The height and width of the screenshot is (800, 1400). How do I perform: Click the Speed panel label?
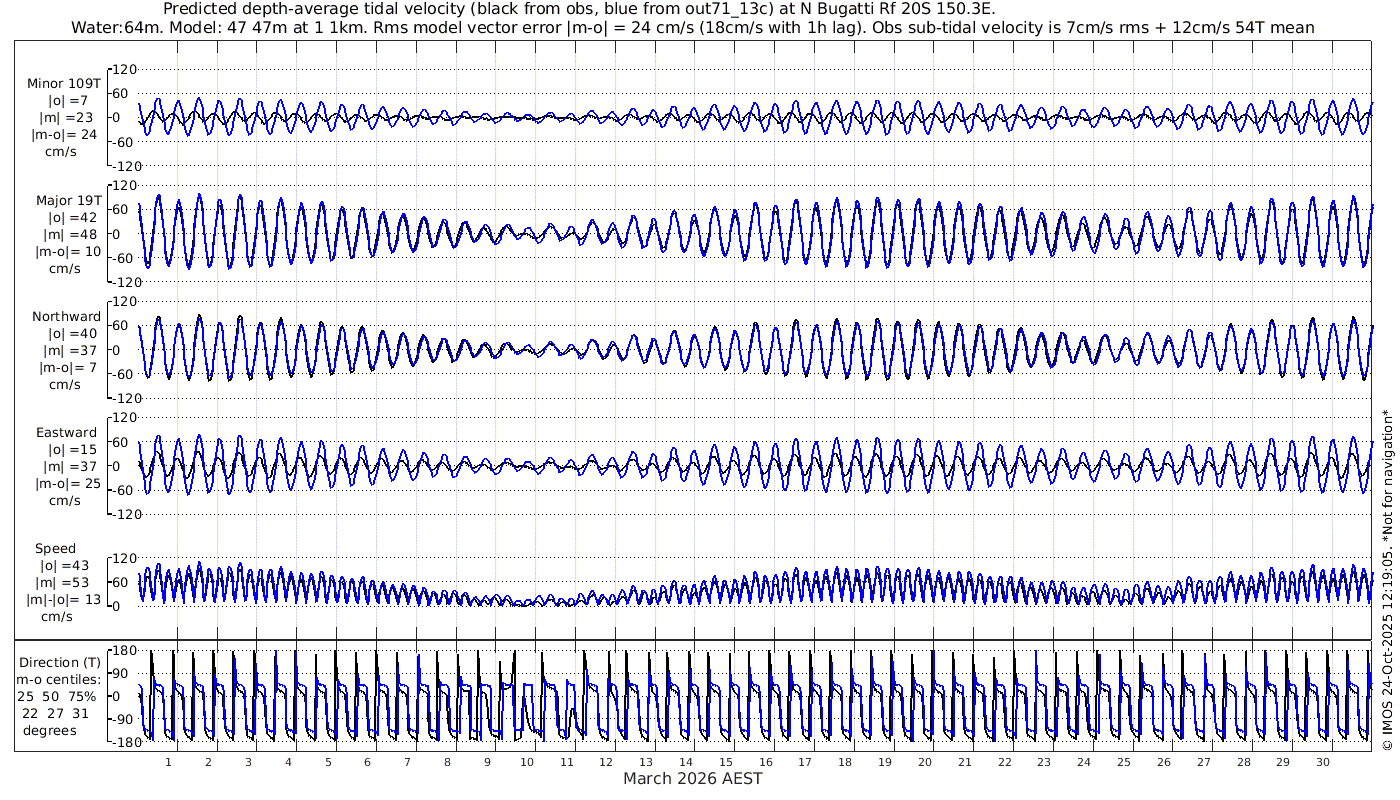55,549
